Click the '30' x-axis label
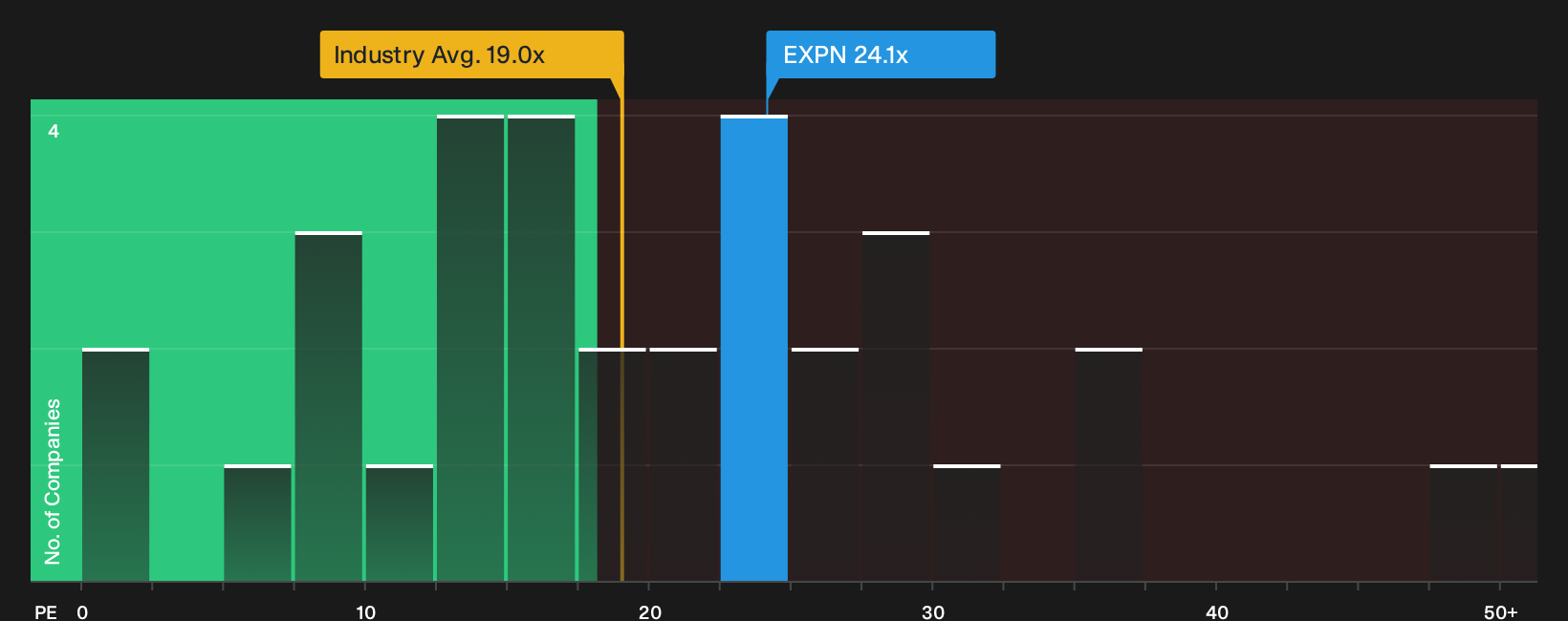 point(933,612)
